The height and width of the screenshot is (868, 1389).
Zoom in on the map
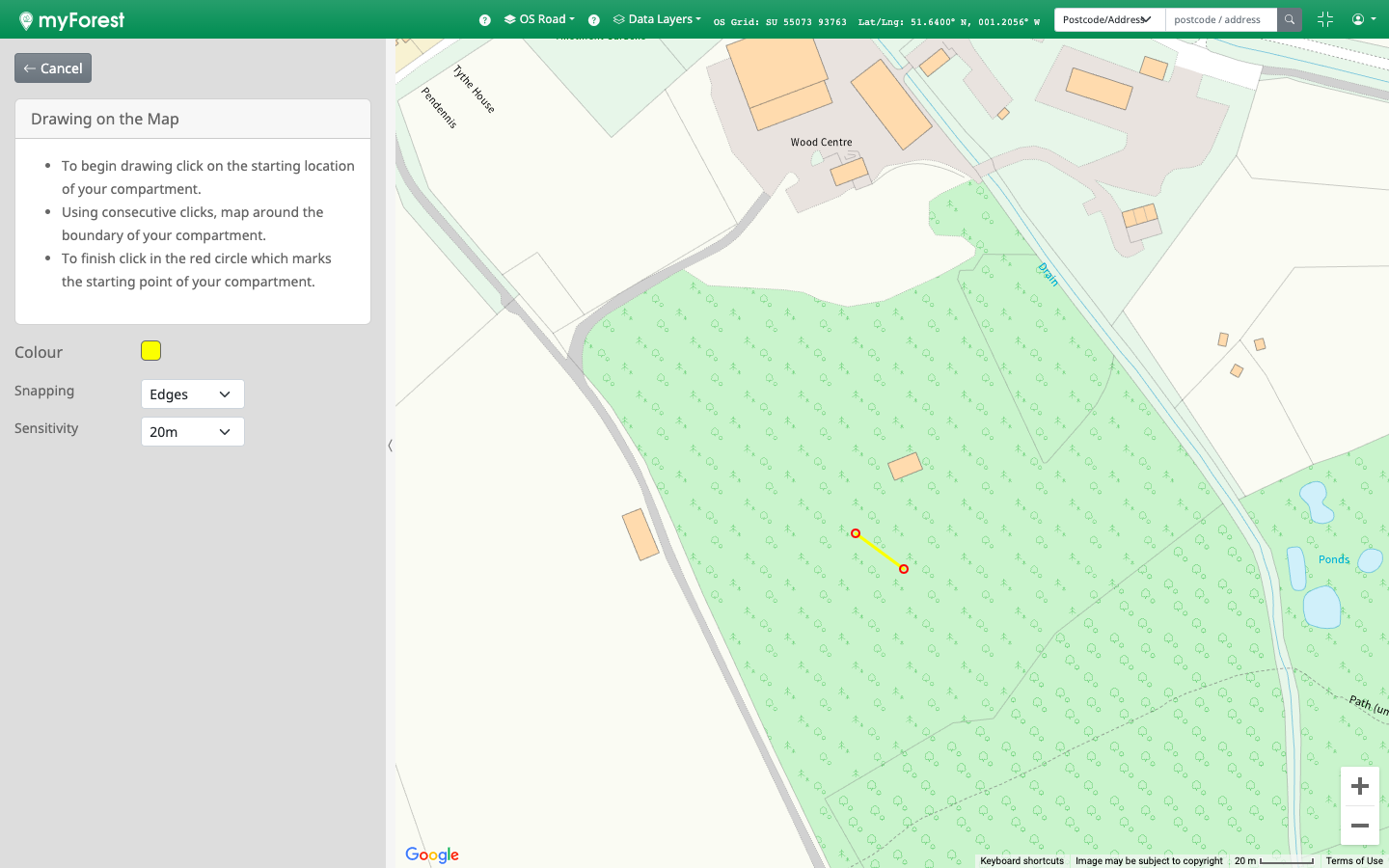[1359, 786]
